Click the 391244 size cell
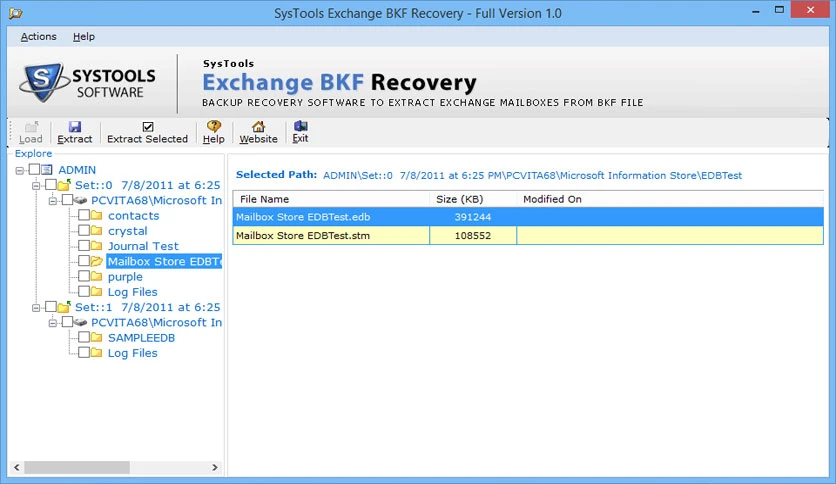This screenshot has height=484, width=836. pos(473,217)
